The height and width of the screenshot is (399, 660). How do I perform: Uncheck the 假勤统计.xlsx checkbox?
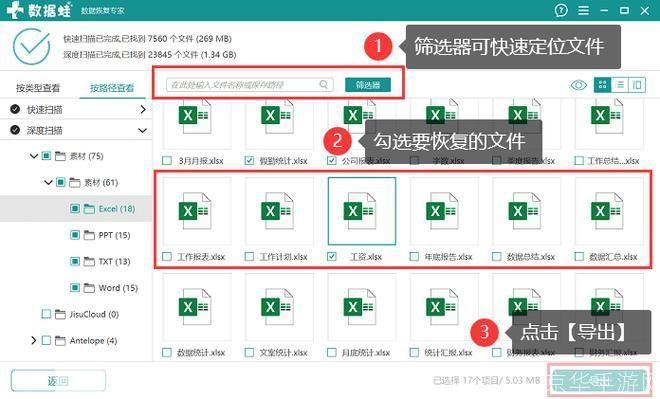tap(249, 161)
